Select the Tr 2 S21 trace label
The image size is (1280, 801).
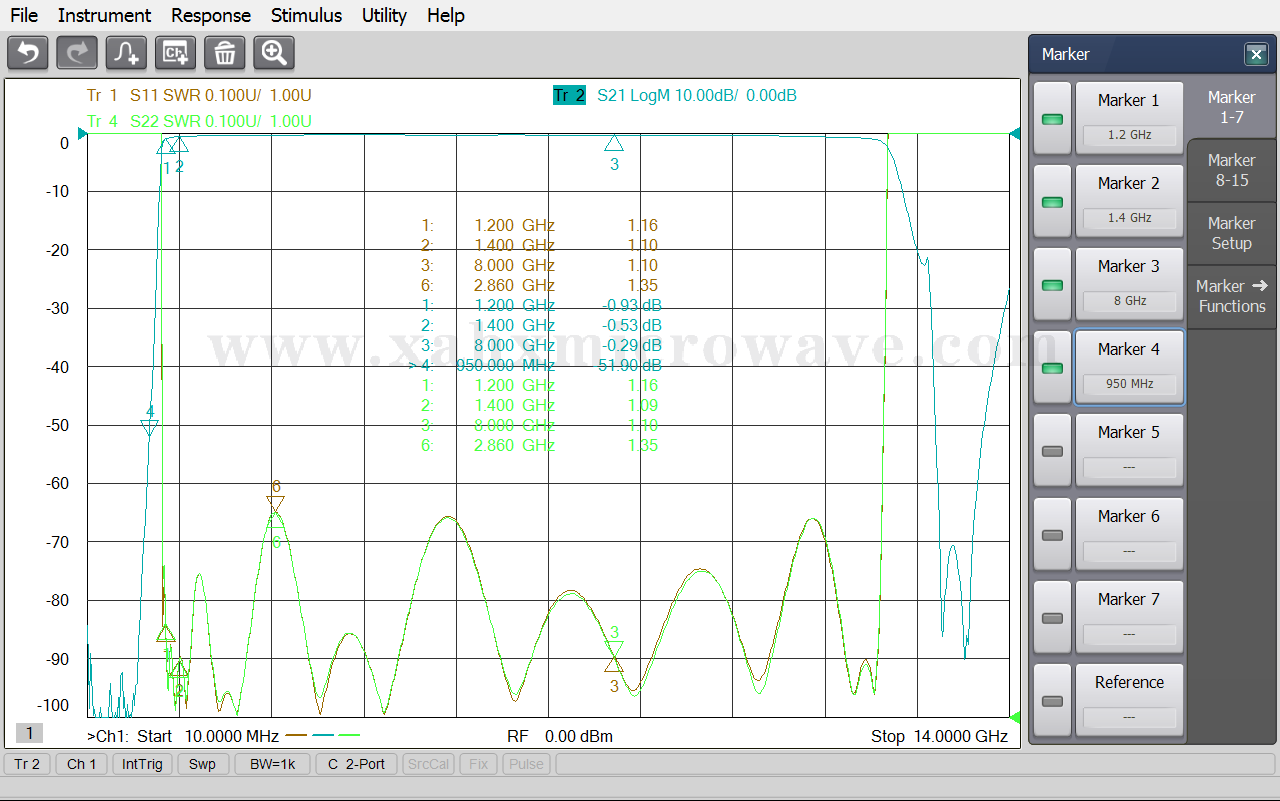pos(569,96)
